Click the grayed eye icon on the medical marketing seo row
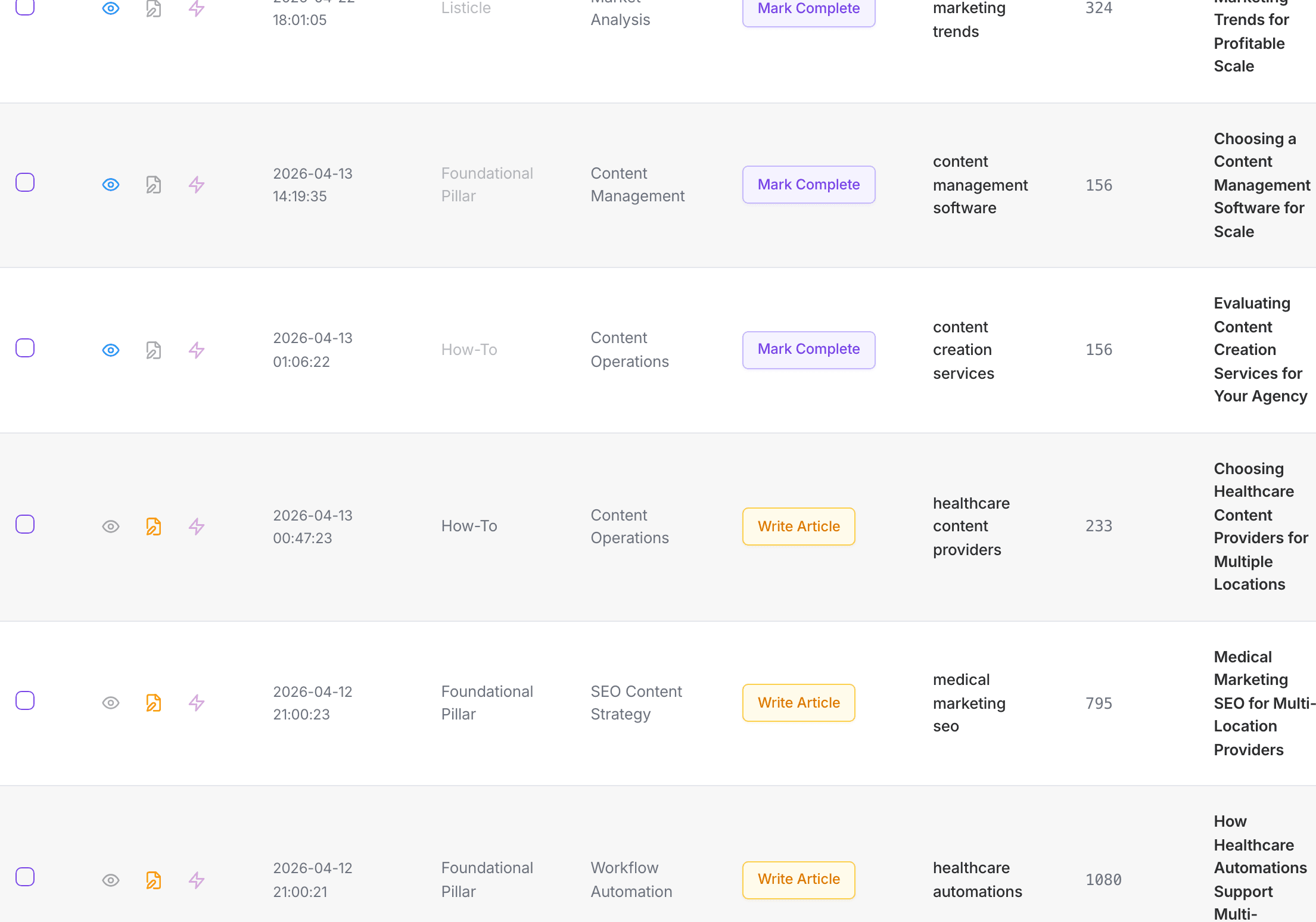Viewport: 1316px width, 922px height. (x=111, y=703)
